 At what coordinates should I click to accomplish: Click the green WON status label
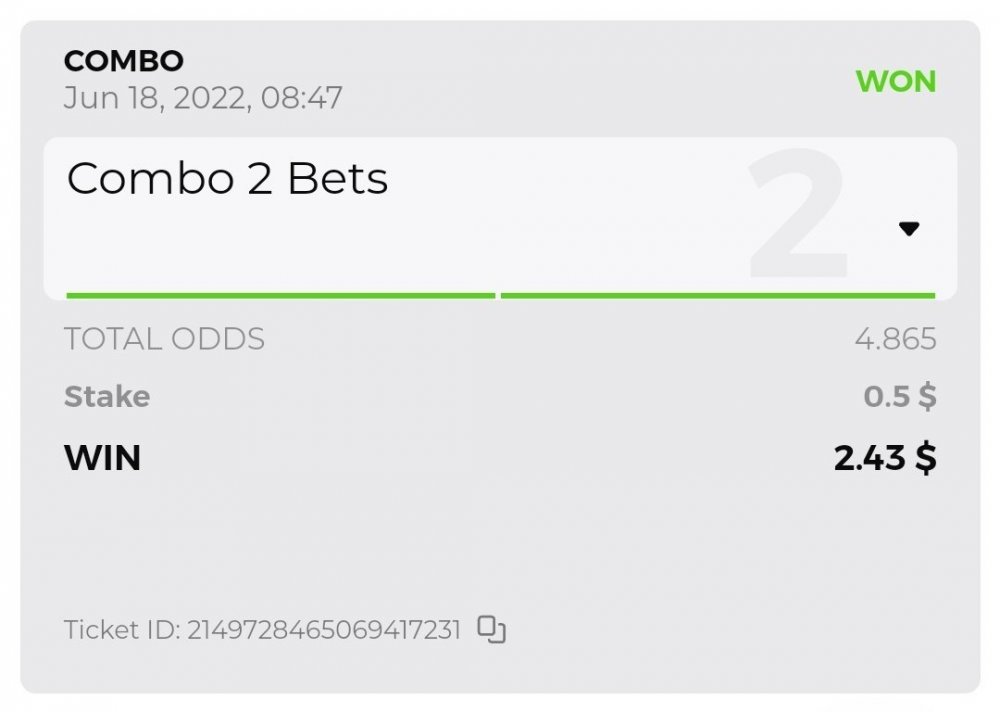pos(896,81)
